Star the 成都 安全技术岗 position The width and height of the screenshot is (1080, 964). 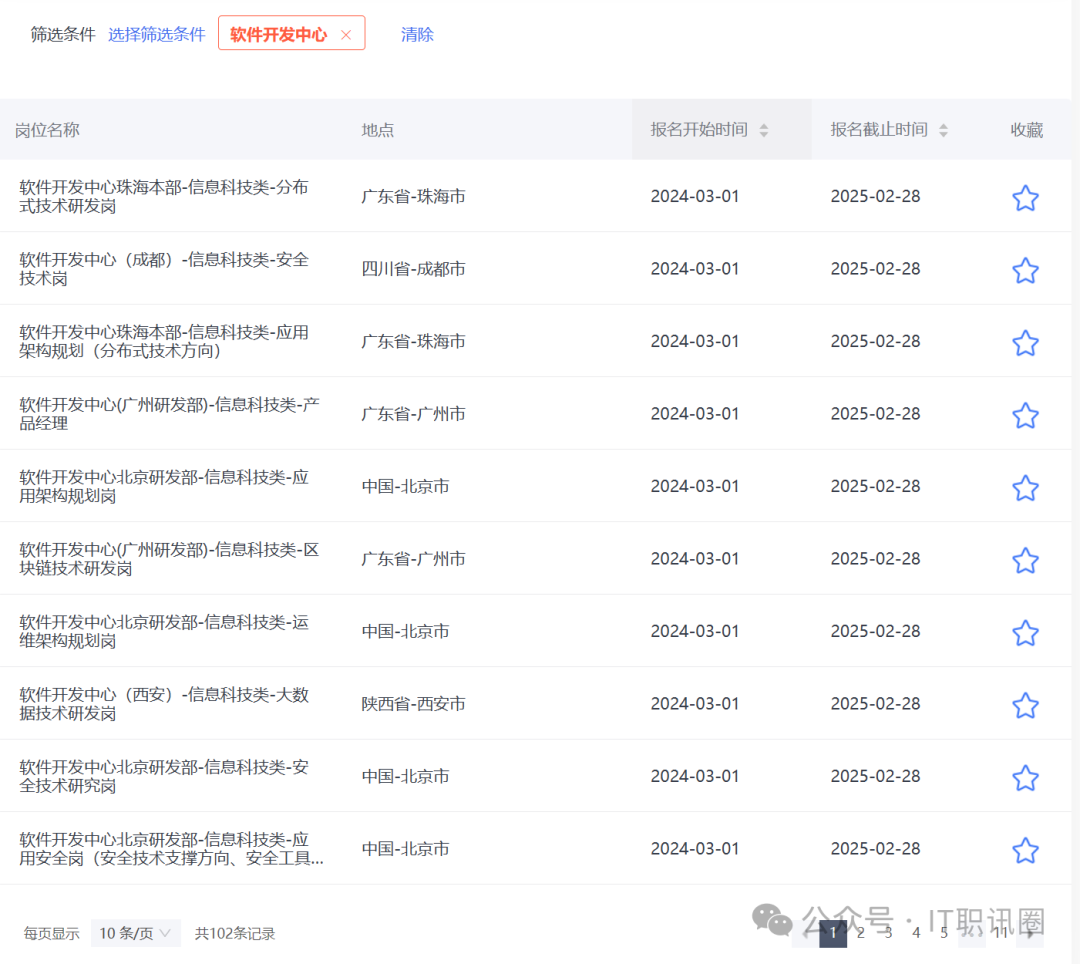[x=1025, y=270]
